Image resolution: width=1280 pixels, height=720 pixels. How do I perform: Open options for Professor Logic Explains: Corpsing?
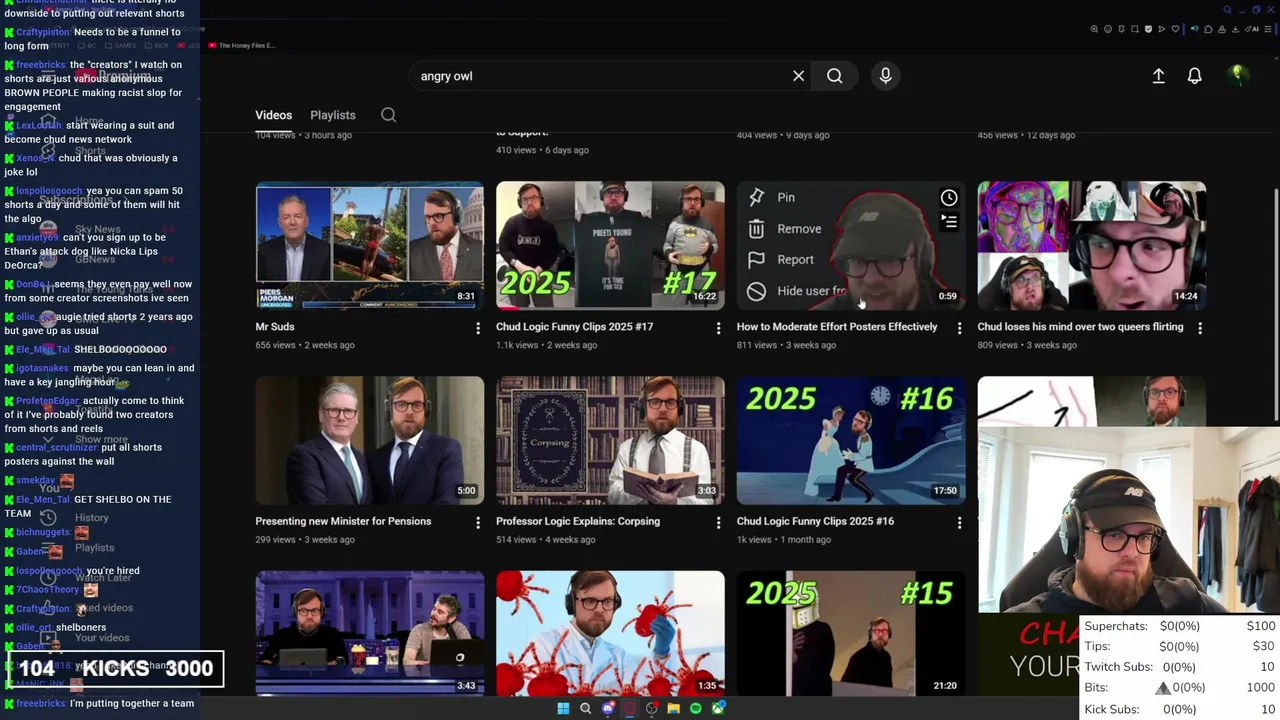(718, 522)
